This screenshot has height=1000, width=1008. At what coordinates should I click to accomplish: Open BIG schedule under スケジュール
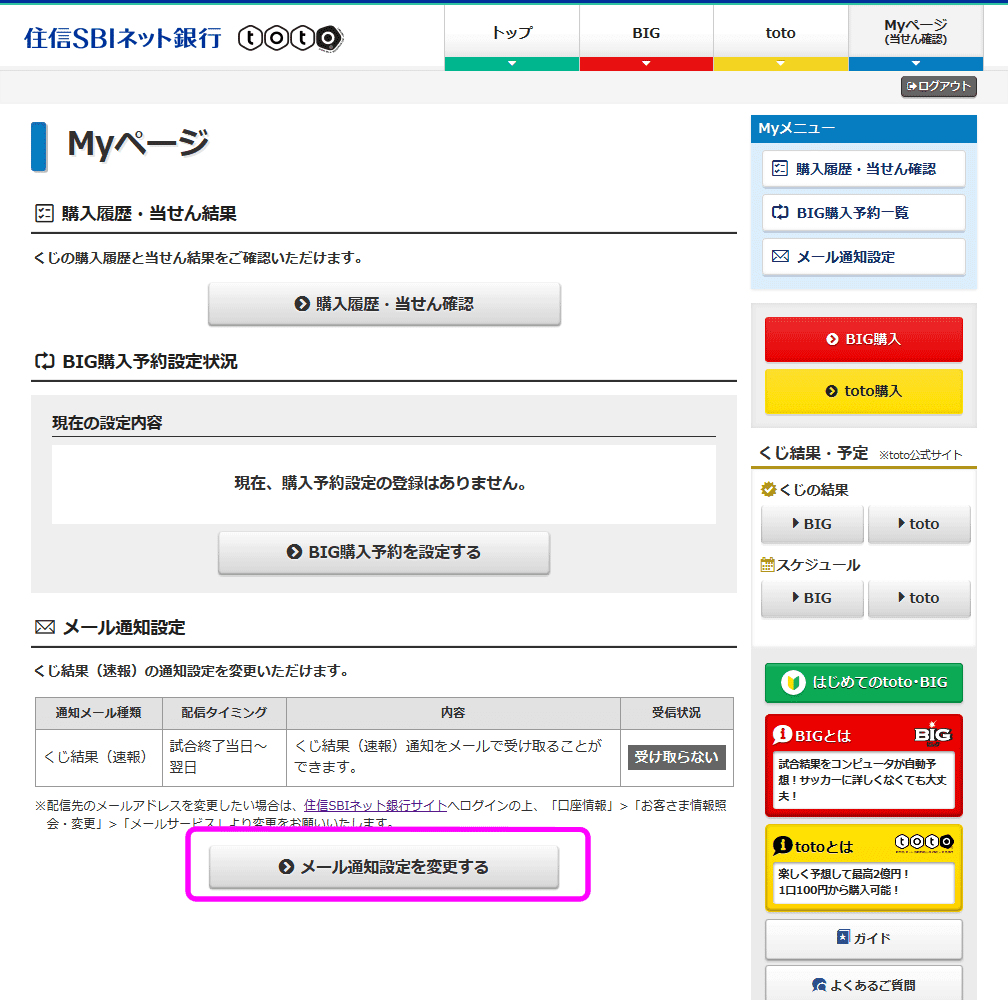click(x=812, y=598)
